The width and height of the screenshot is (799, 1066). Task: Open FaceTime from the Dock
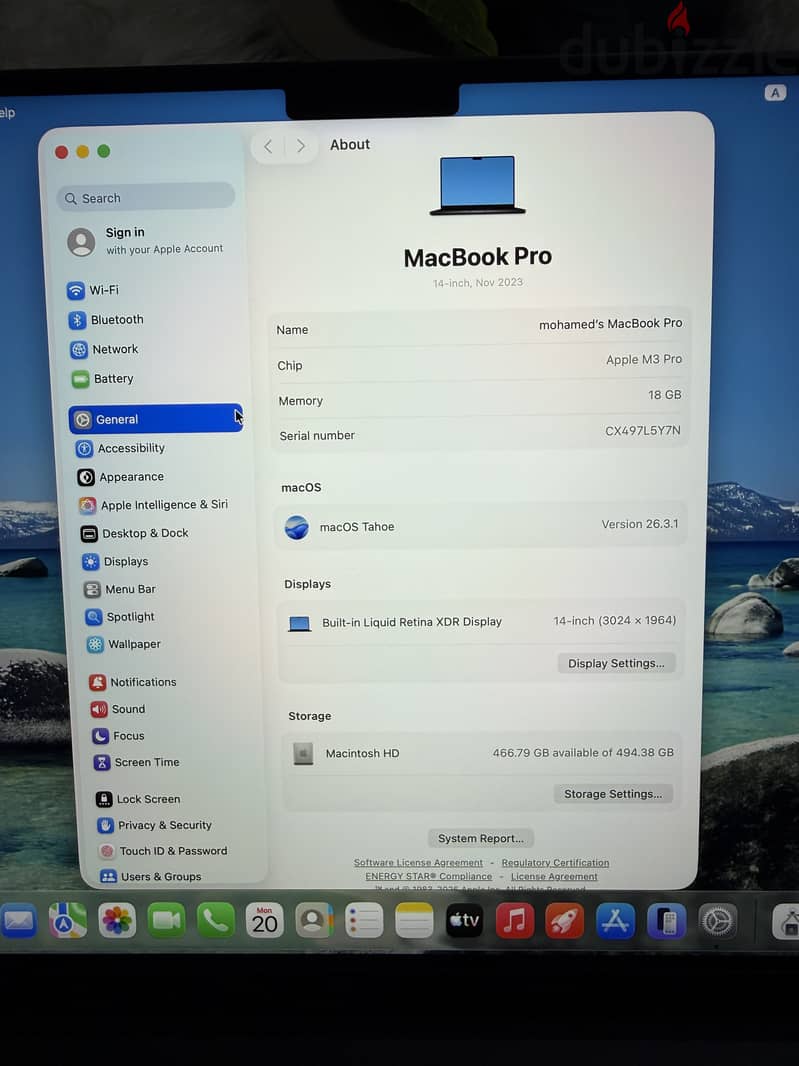(x=167, y=921)
